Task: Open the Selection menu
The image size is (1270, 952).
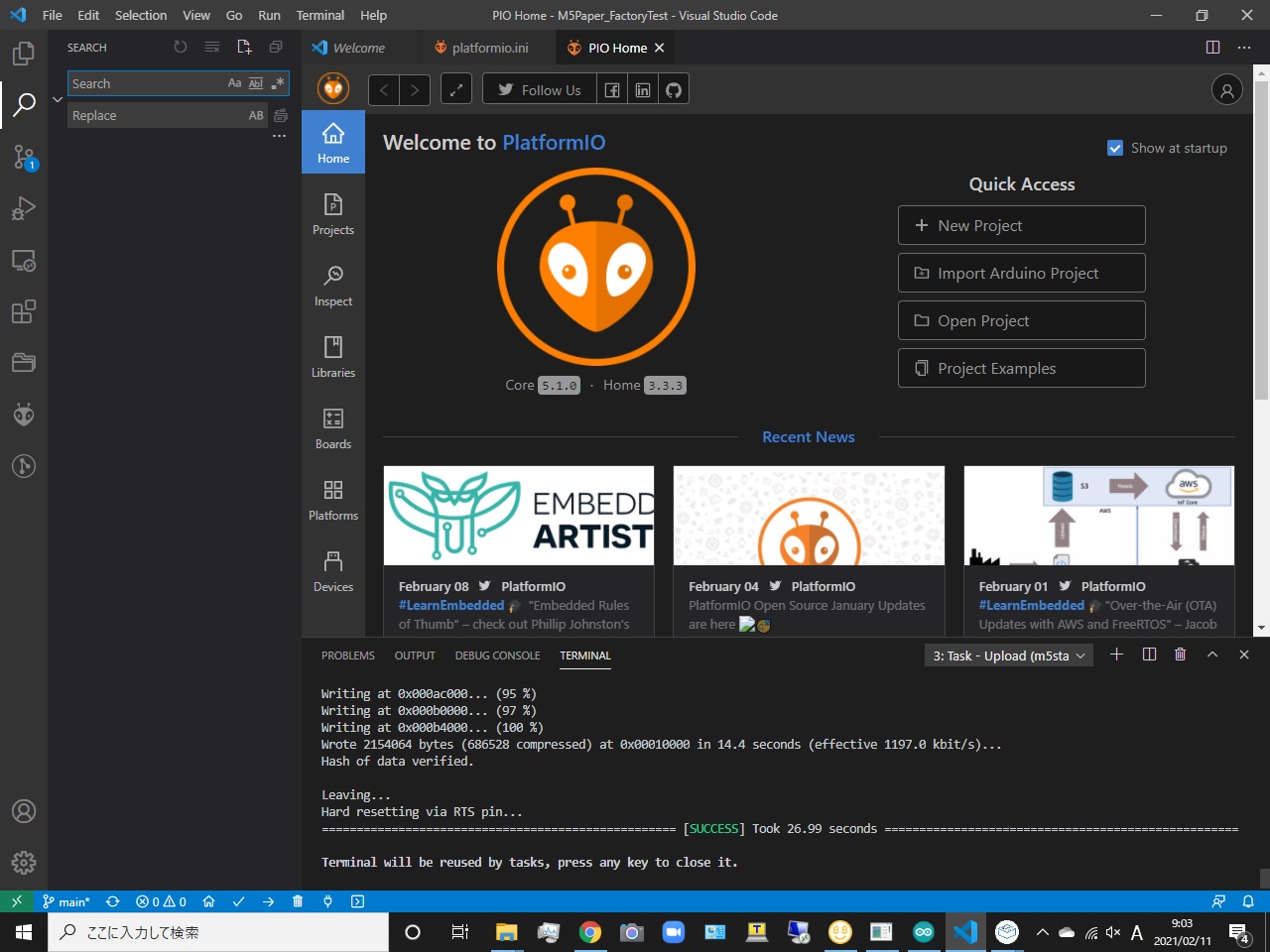Action: (x=141, y=15)
